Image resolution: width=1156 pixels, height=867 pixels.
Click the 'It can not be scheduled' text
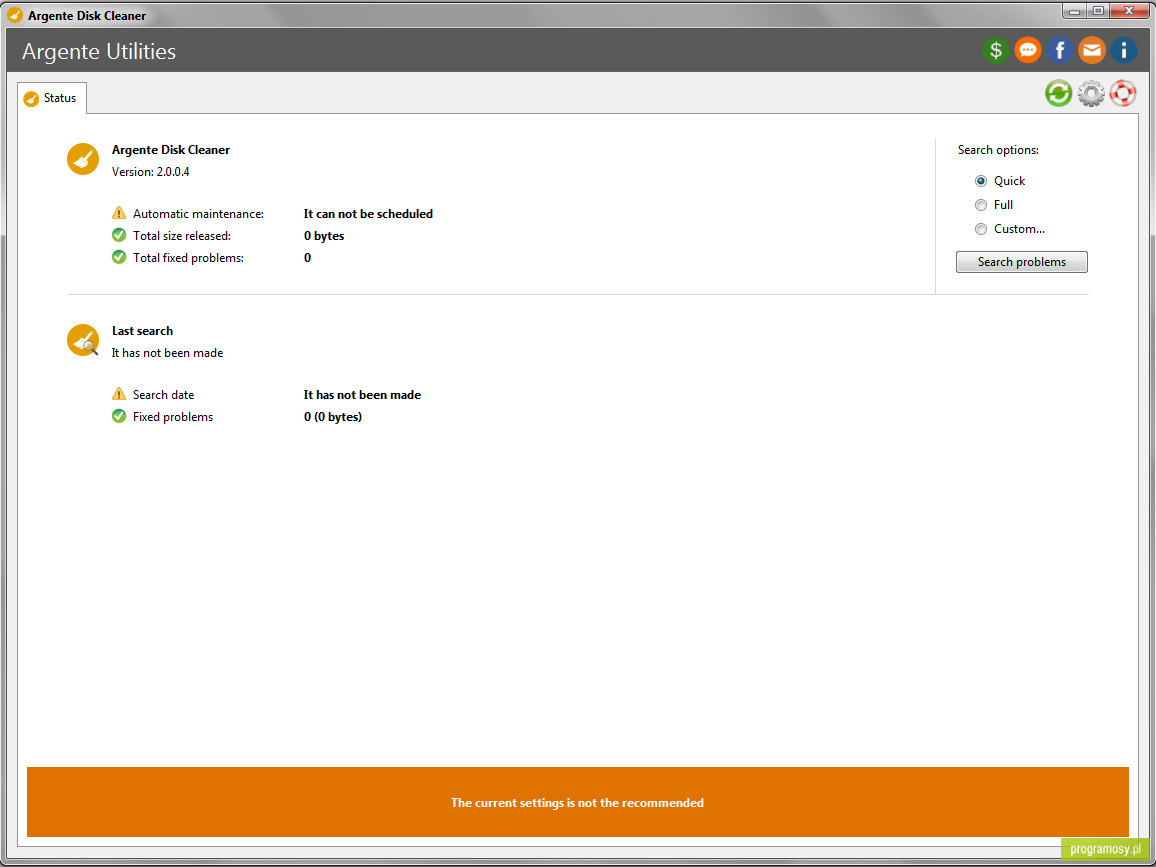368,214
